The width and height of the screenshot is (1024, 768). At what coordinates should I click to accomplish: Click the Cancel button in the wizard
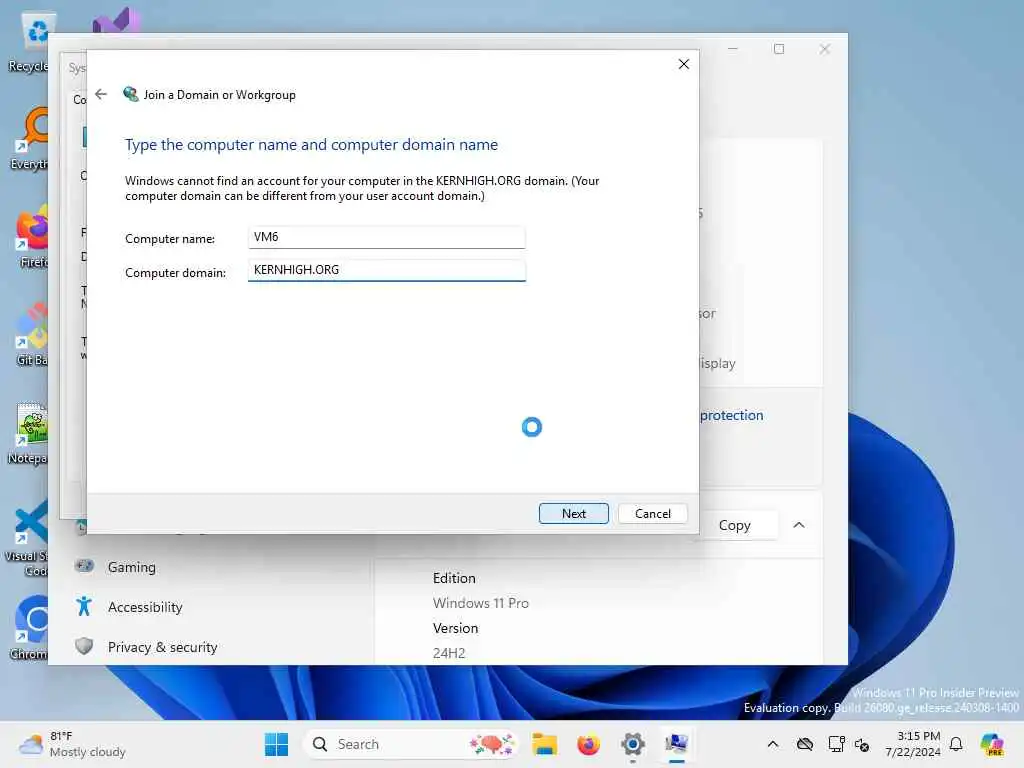click(x=652, y=513)
